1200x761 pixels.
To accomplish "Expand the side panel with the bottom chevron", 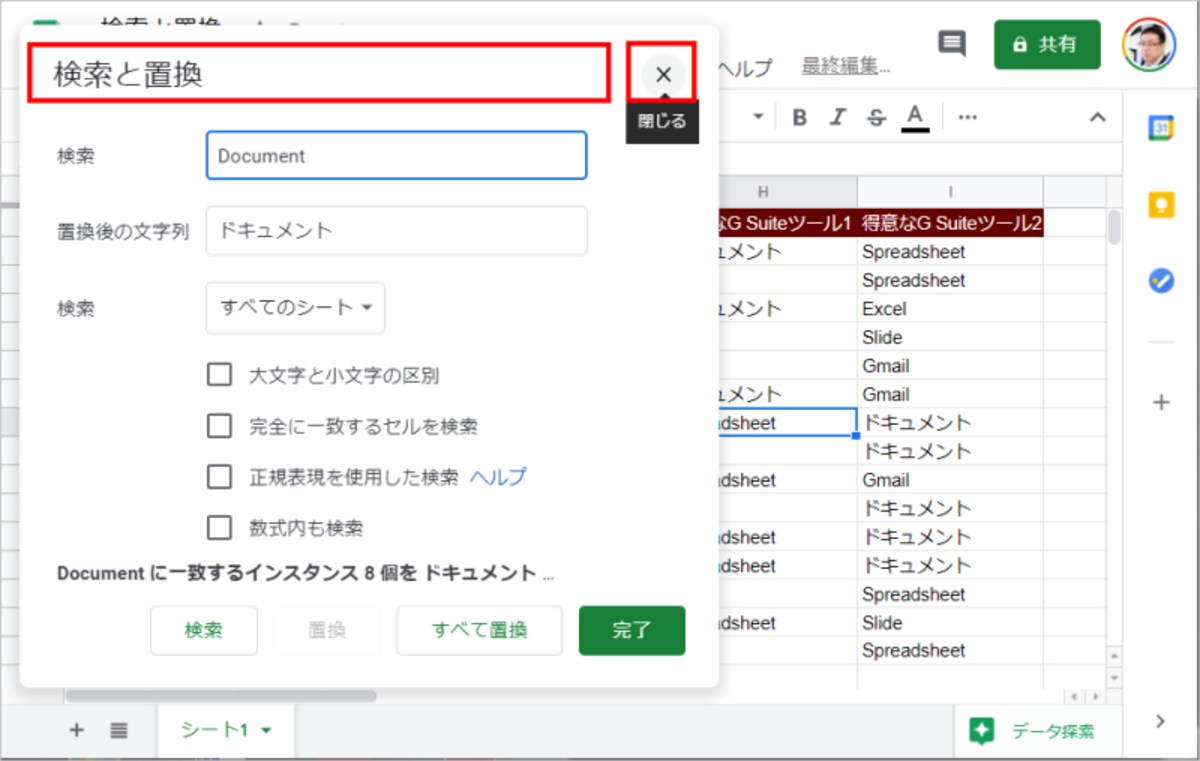I will (x=1160, y=720).
